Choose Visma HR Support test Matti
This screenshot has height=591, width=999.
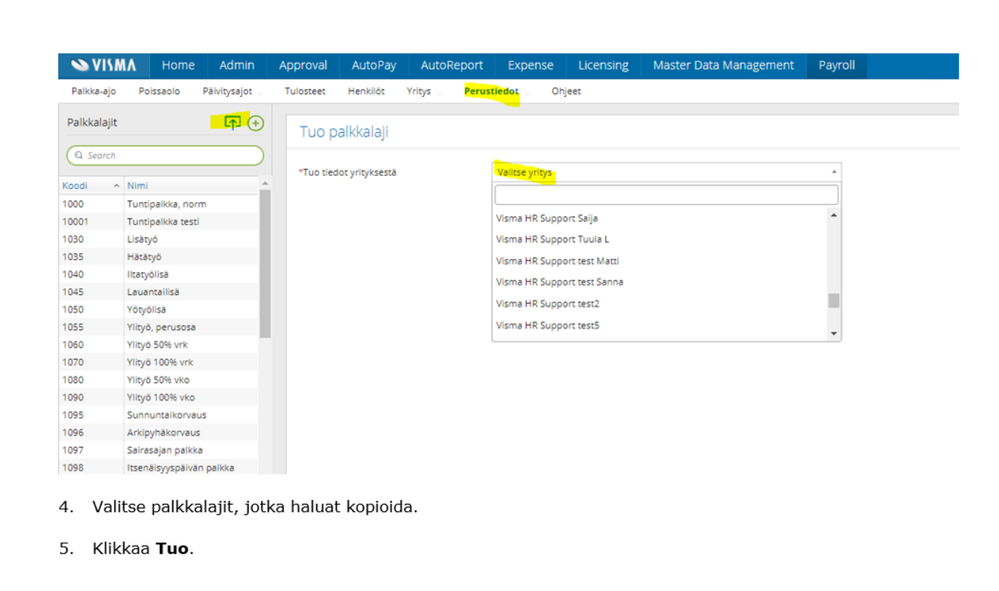pos(660,261)
